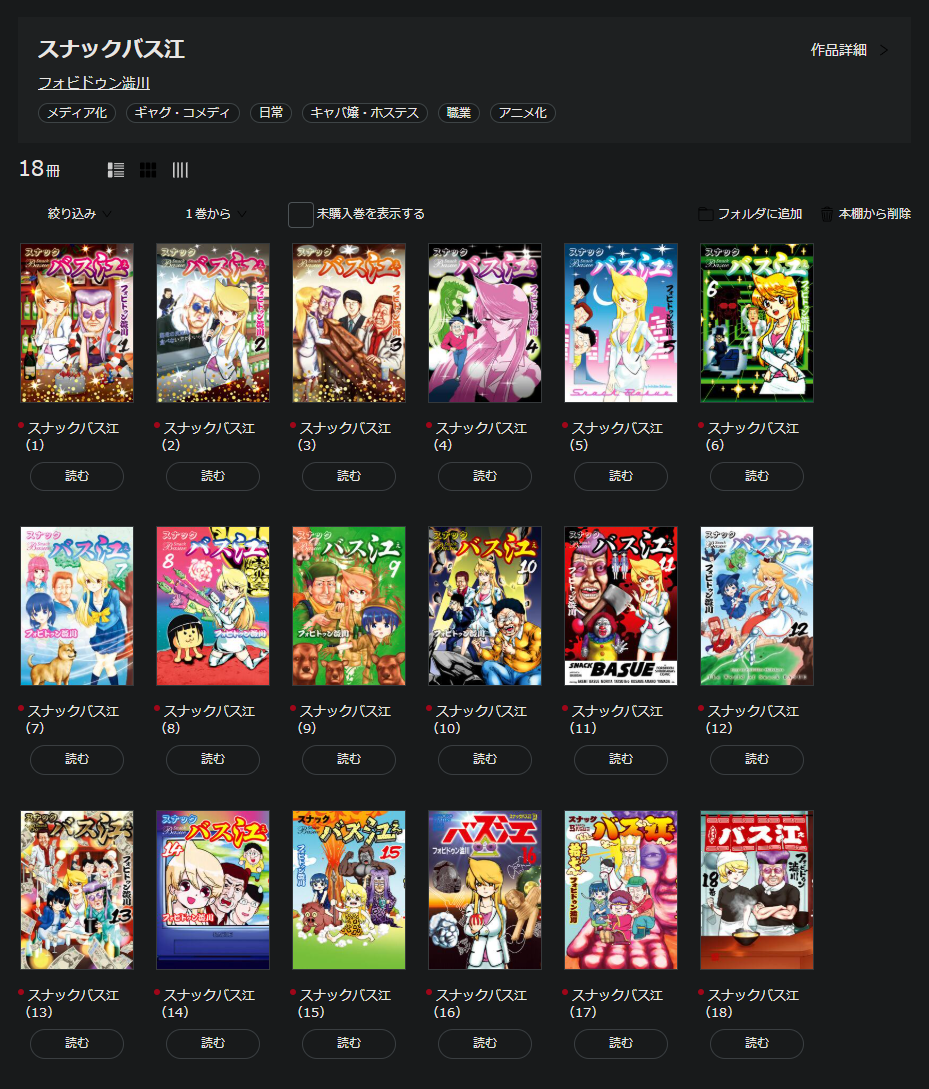This screenshot has height=1089, width=929.
Task: Open volume 5 cover thumbnail
Action: (621, 323)
